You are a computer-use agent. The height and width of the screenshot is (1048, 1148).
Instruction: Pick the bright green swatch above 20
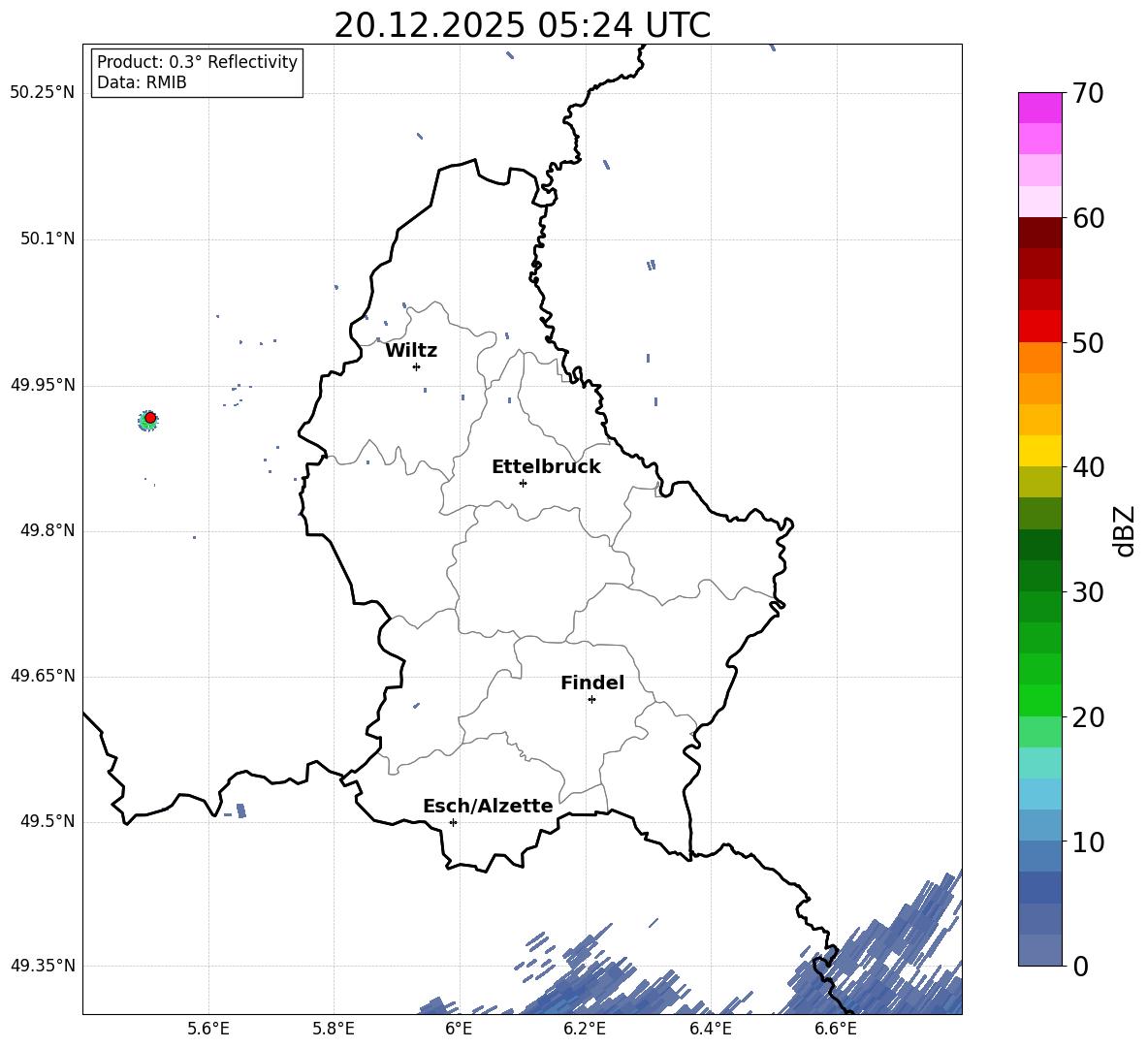pos(1039,700)
